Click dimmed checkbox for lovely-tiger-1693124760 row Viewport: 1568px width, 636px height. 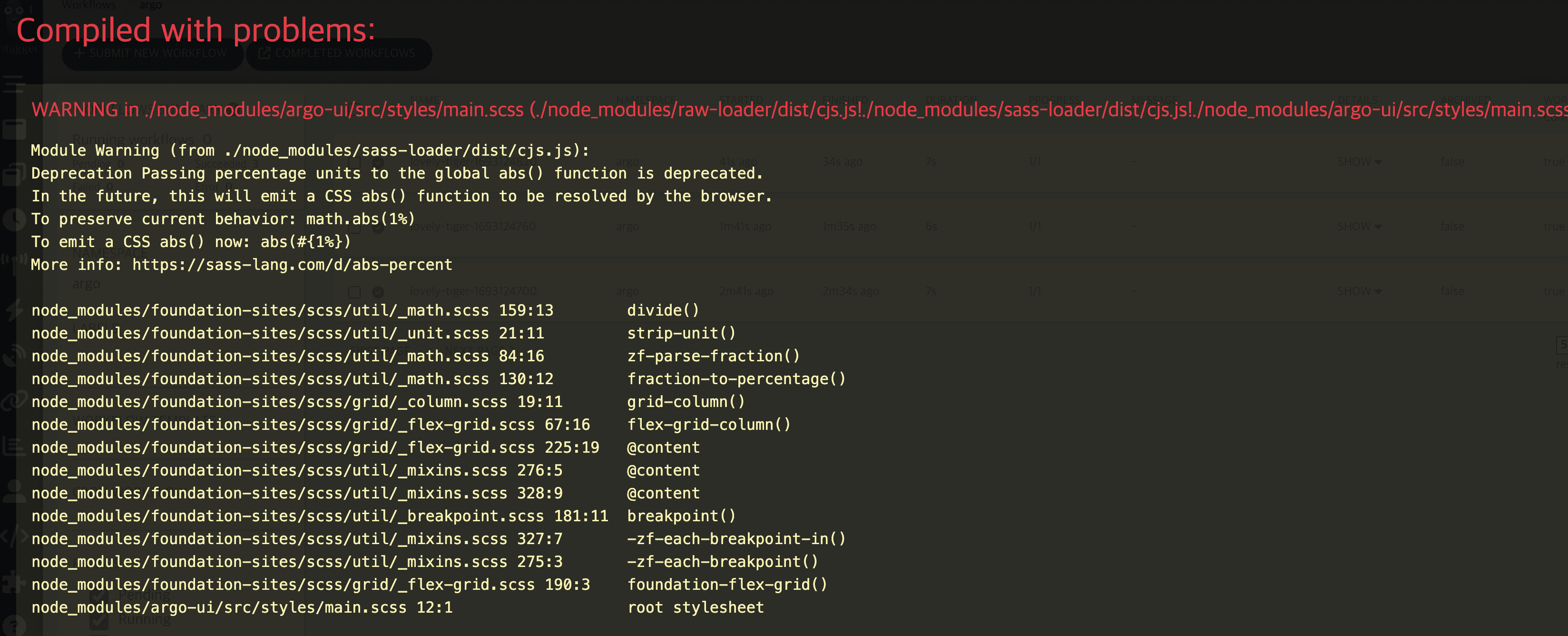point(354,227)
